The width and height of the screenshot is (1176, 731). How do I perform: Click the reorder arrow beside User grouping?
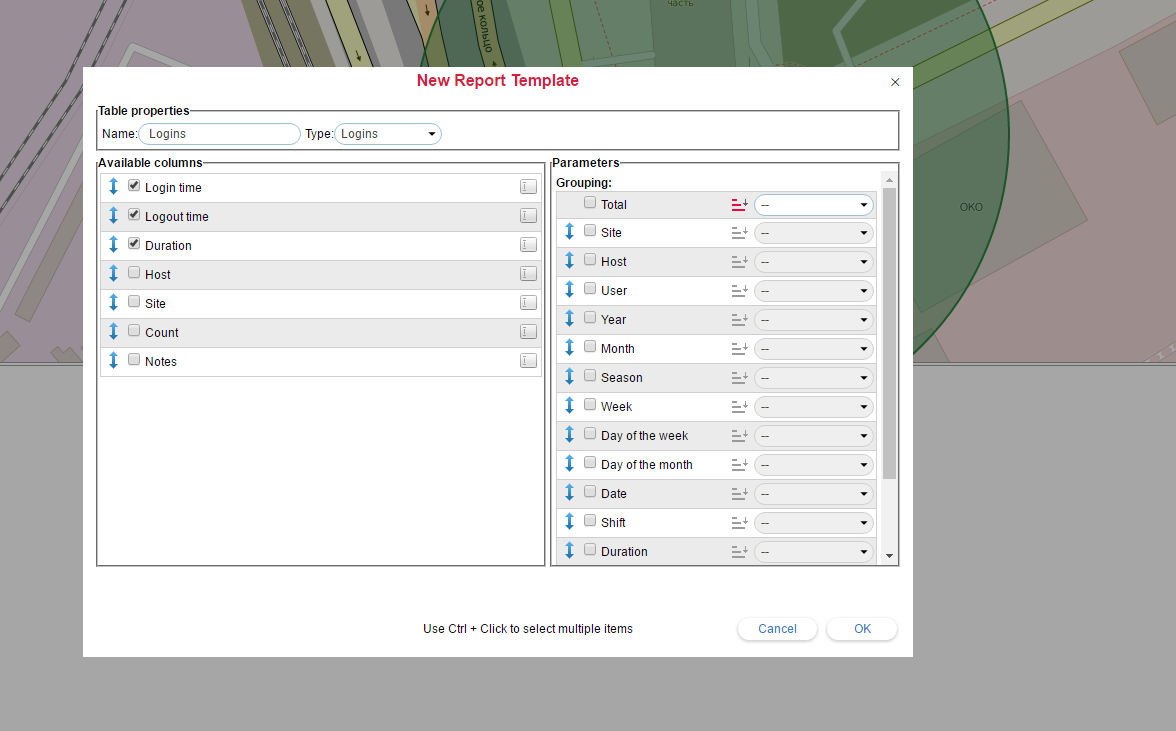569,290
